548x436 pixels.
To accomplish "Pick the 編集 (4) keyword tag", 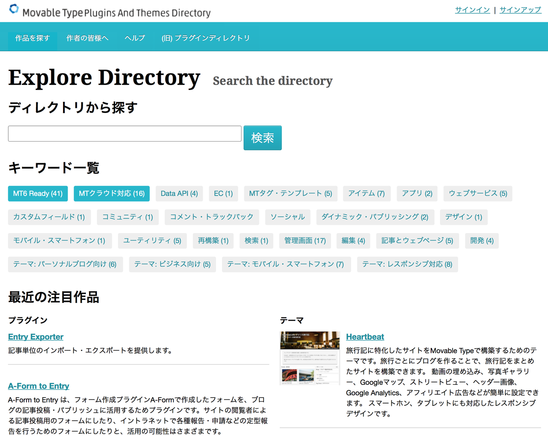I will [x=353, y=241].
